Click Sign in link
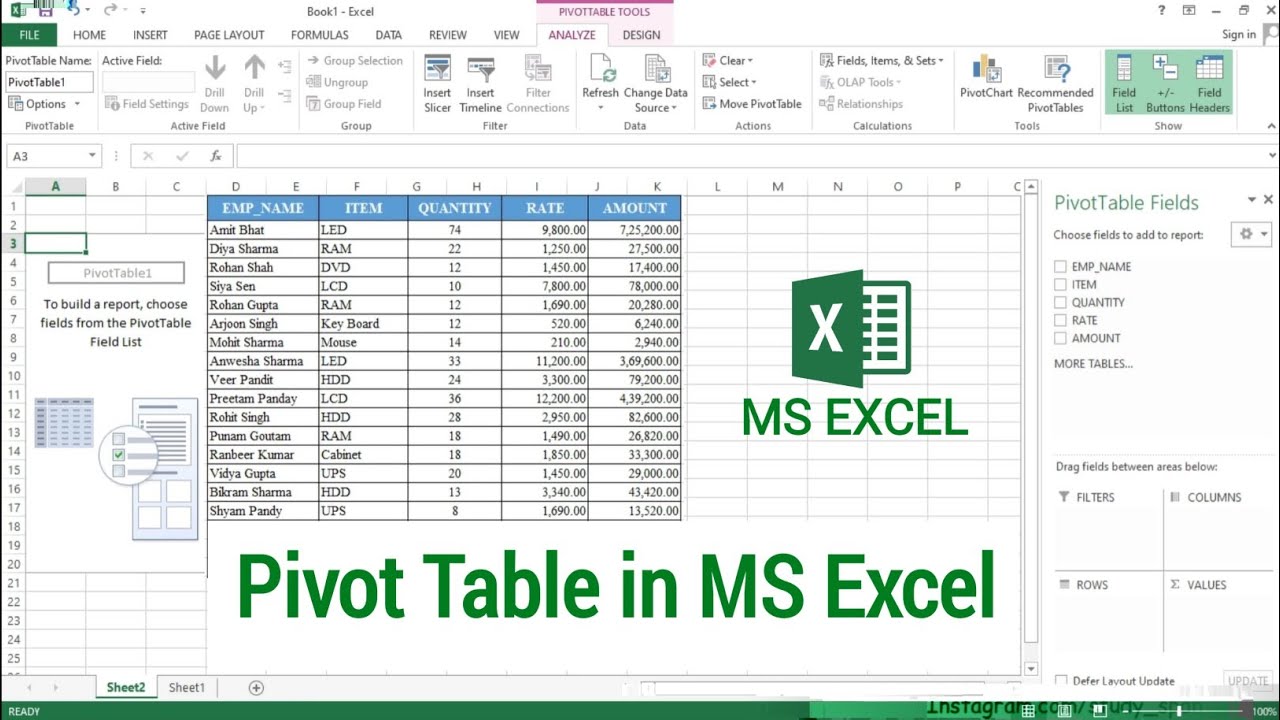Image resolution: width=1280 pixels, height=720 pixels. coord(1238,35)
